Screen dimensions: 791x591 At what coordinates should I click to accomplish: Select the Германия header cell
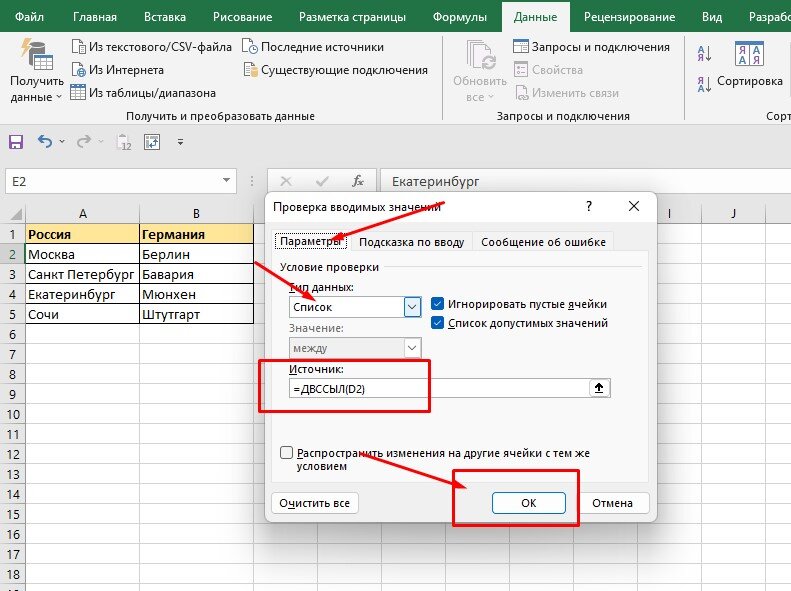(196, 234)
